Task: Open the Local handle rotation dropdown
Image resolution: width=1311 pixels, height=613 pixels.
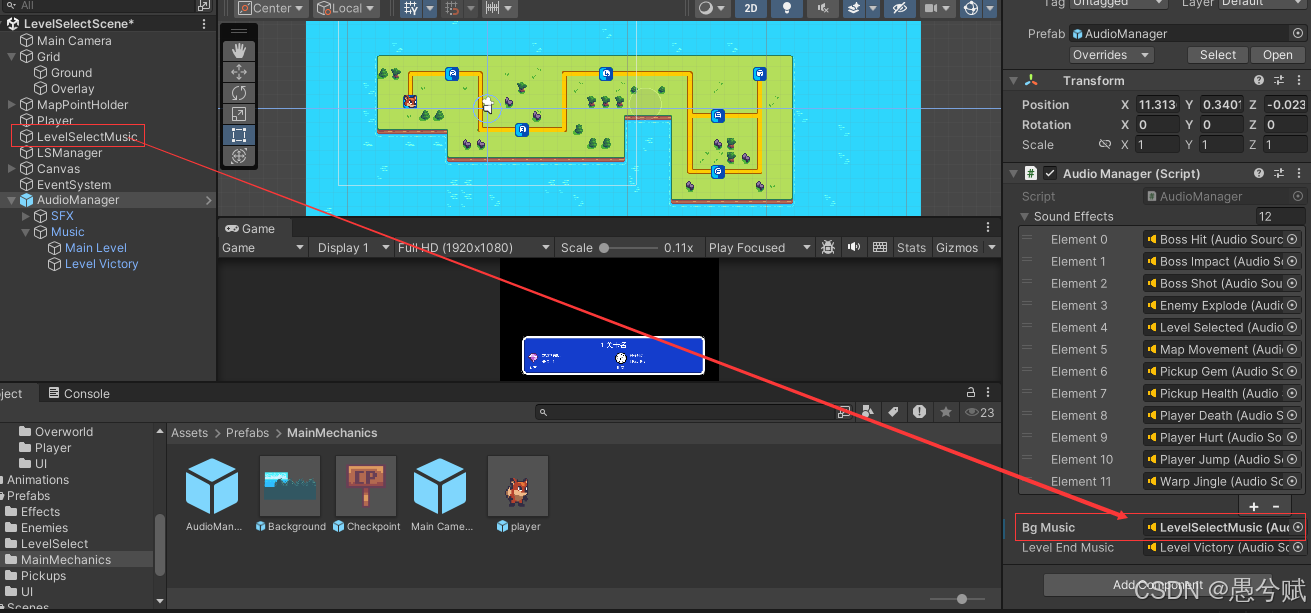Action: point(346,8)
